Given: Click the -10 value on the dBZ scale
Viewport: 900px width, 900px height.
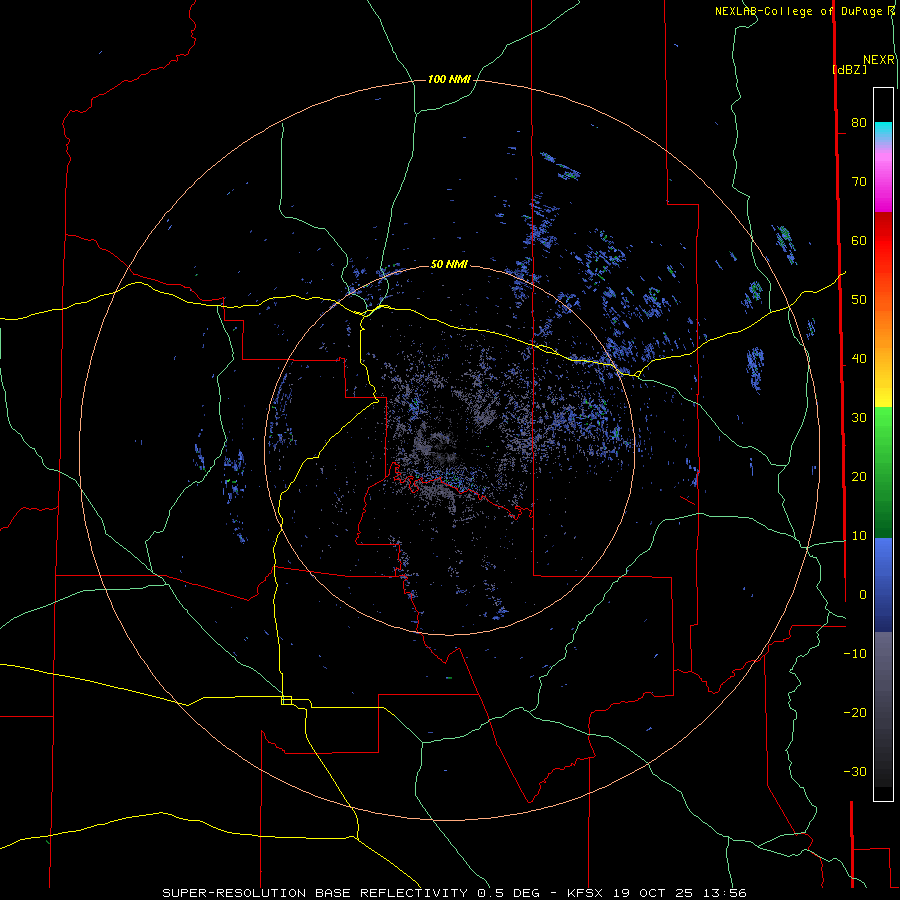Looking at the screenshot, I should coord(855,653).
